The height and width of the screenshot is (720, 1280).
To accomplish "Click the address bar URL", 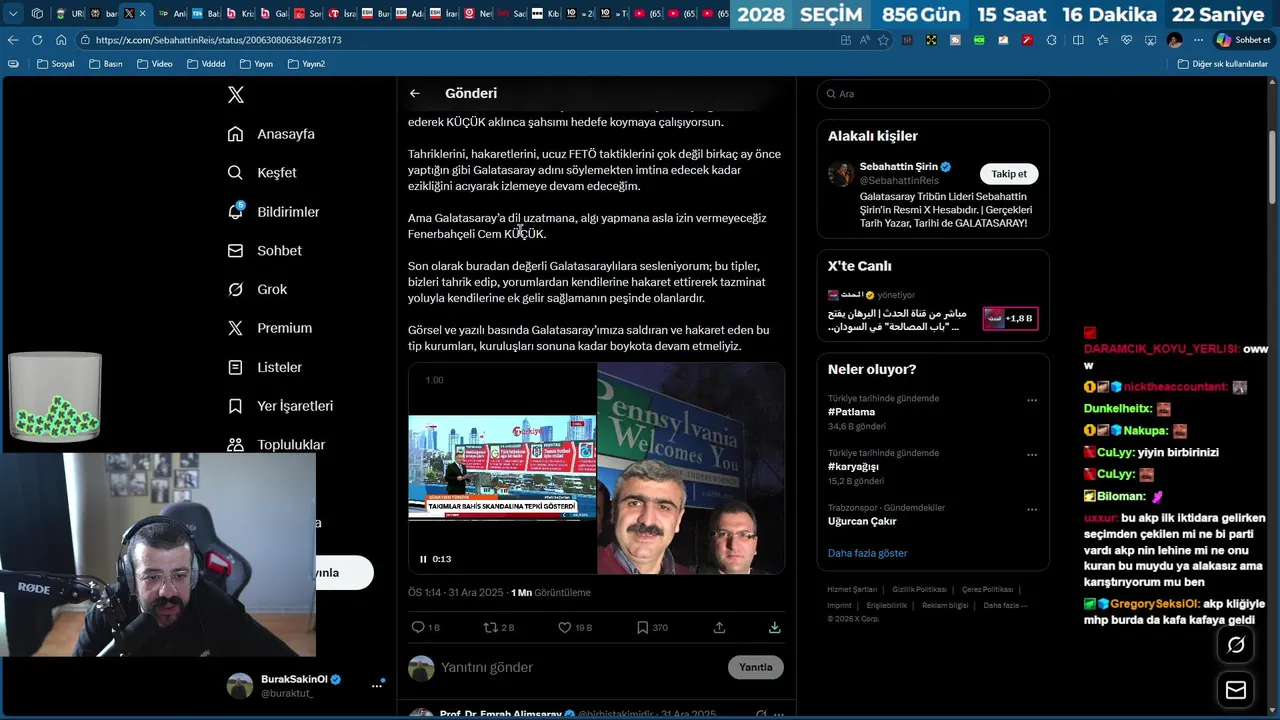I will point(219,40).
